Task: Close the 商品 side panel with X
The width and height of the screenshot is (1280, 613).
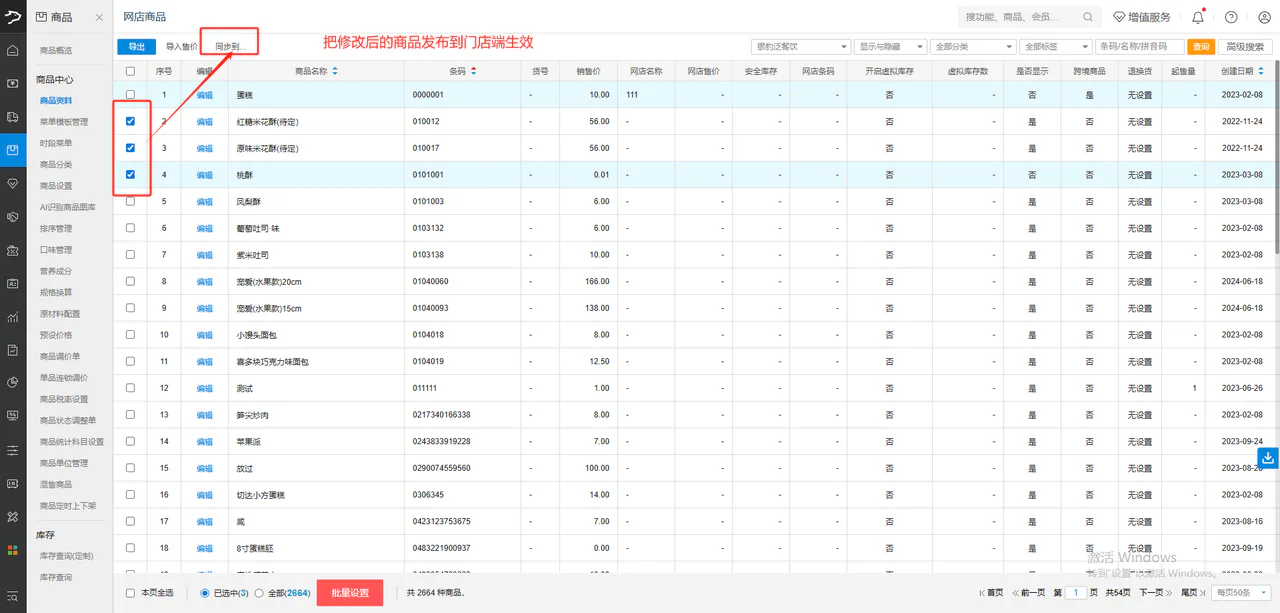Action: coord(99,18)
